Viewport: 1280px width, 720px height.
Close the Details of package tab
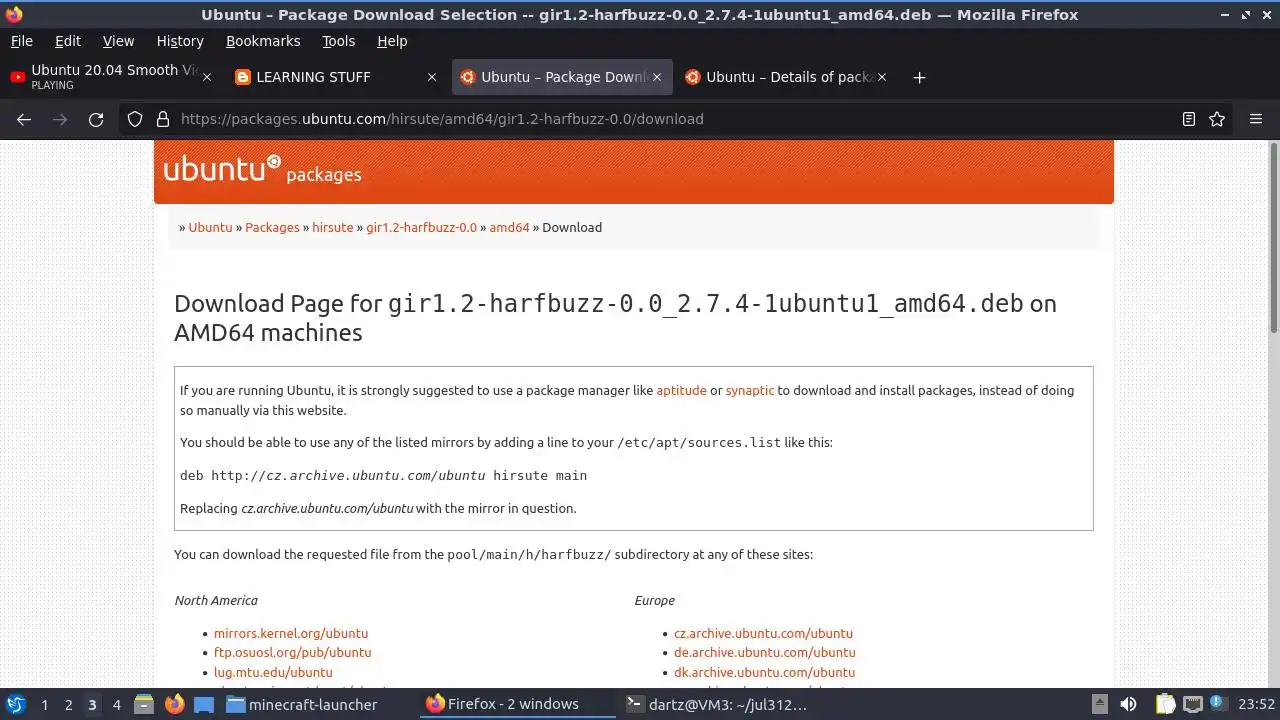tap(881, 77)
